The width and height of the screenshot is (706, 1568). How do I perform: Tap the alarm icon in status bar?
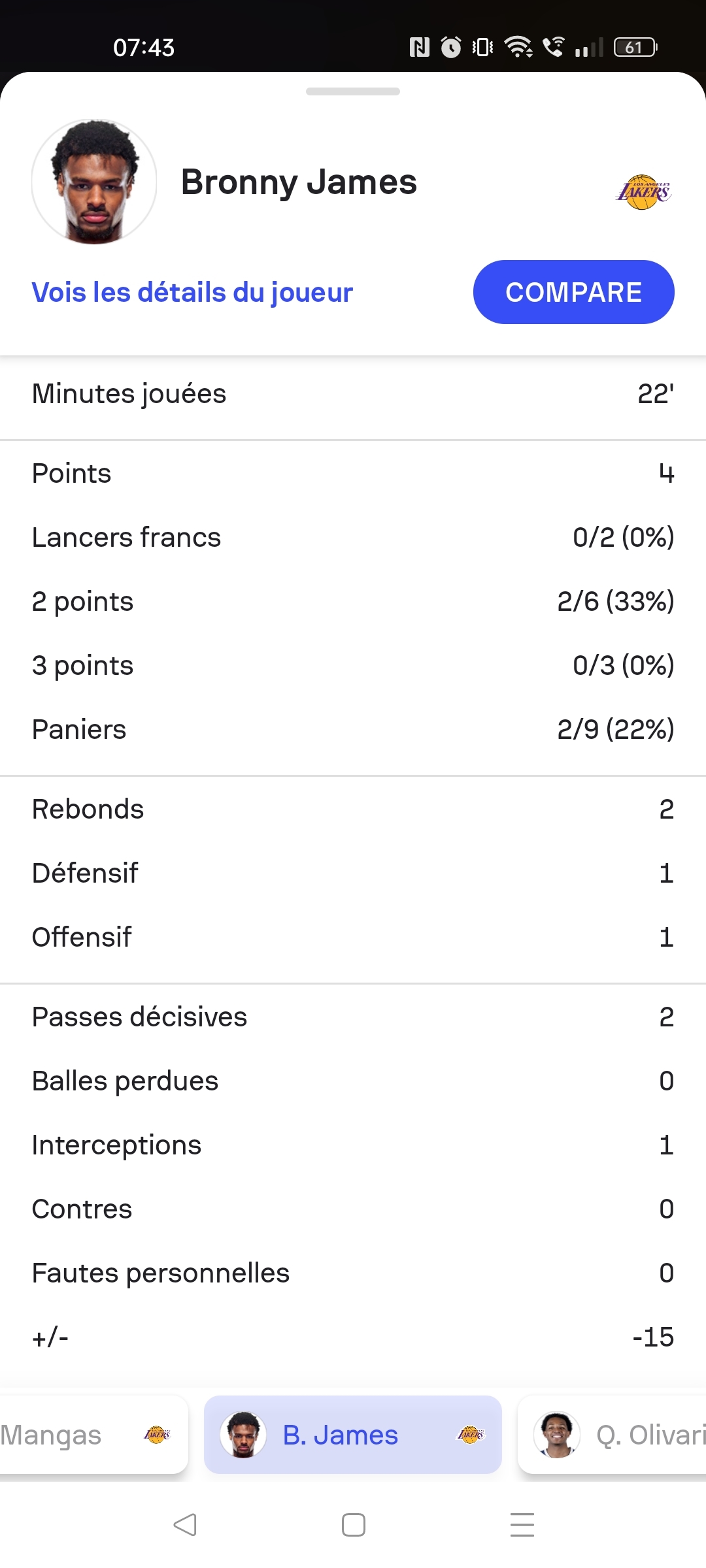(451, 47)
